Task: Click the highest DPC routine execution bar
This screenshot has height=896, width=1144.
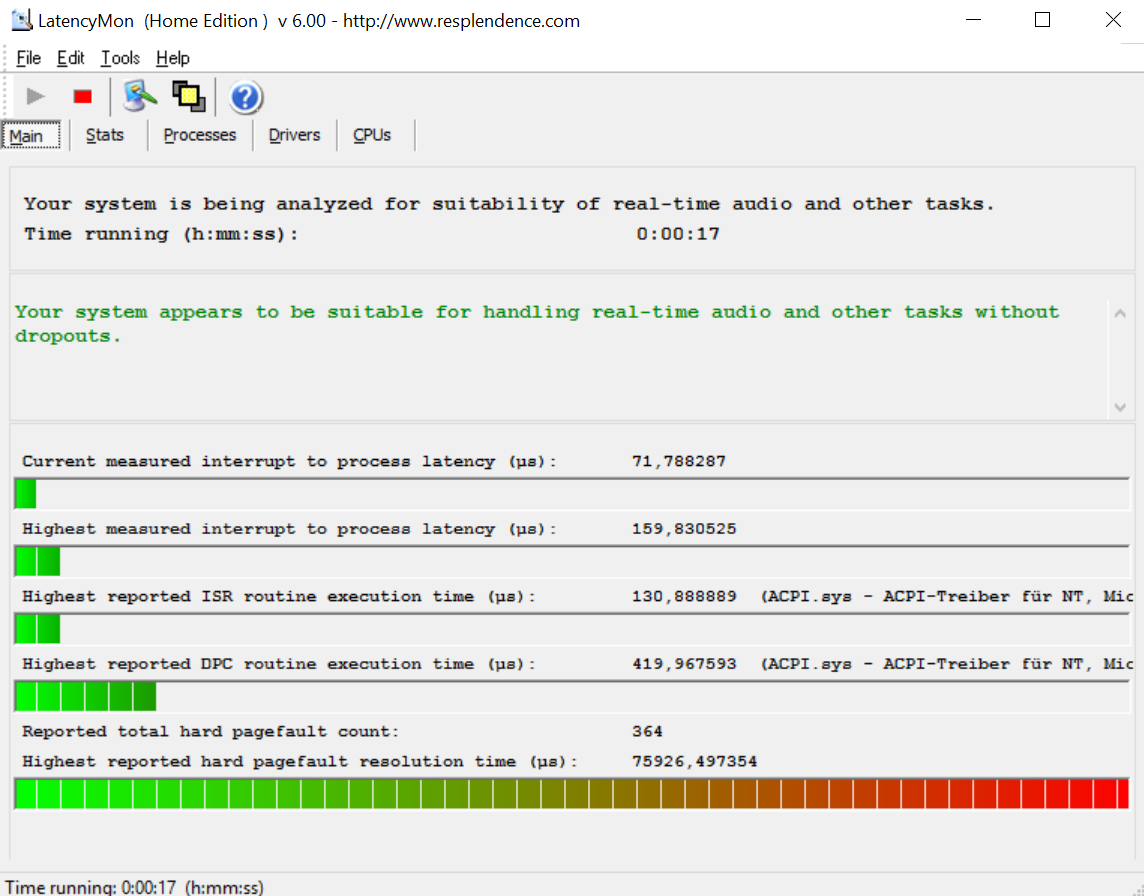Action: pyautogui.click(x=572, y=696)
